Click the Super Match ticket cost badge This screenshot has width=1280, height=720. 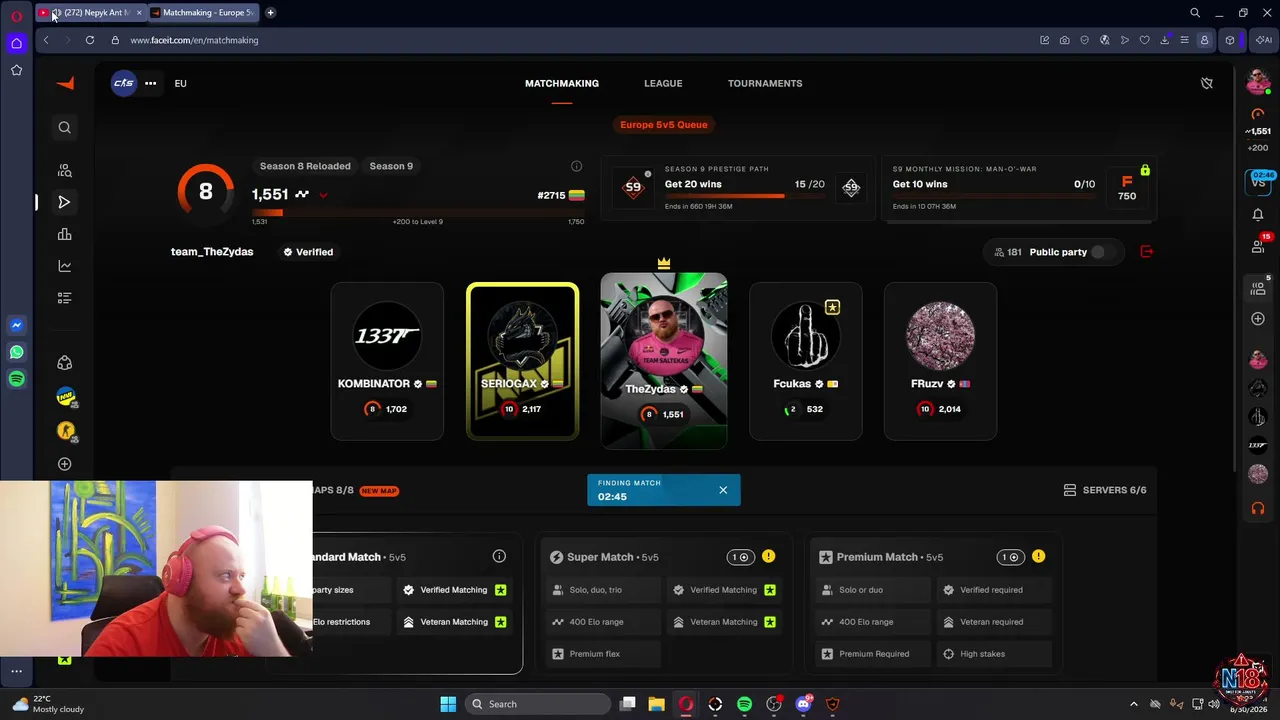[x=741, y=557]
